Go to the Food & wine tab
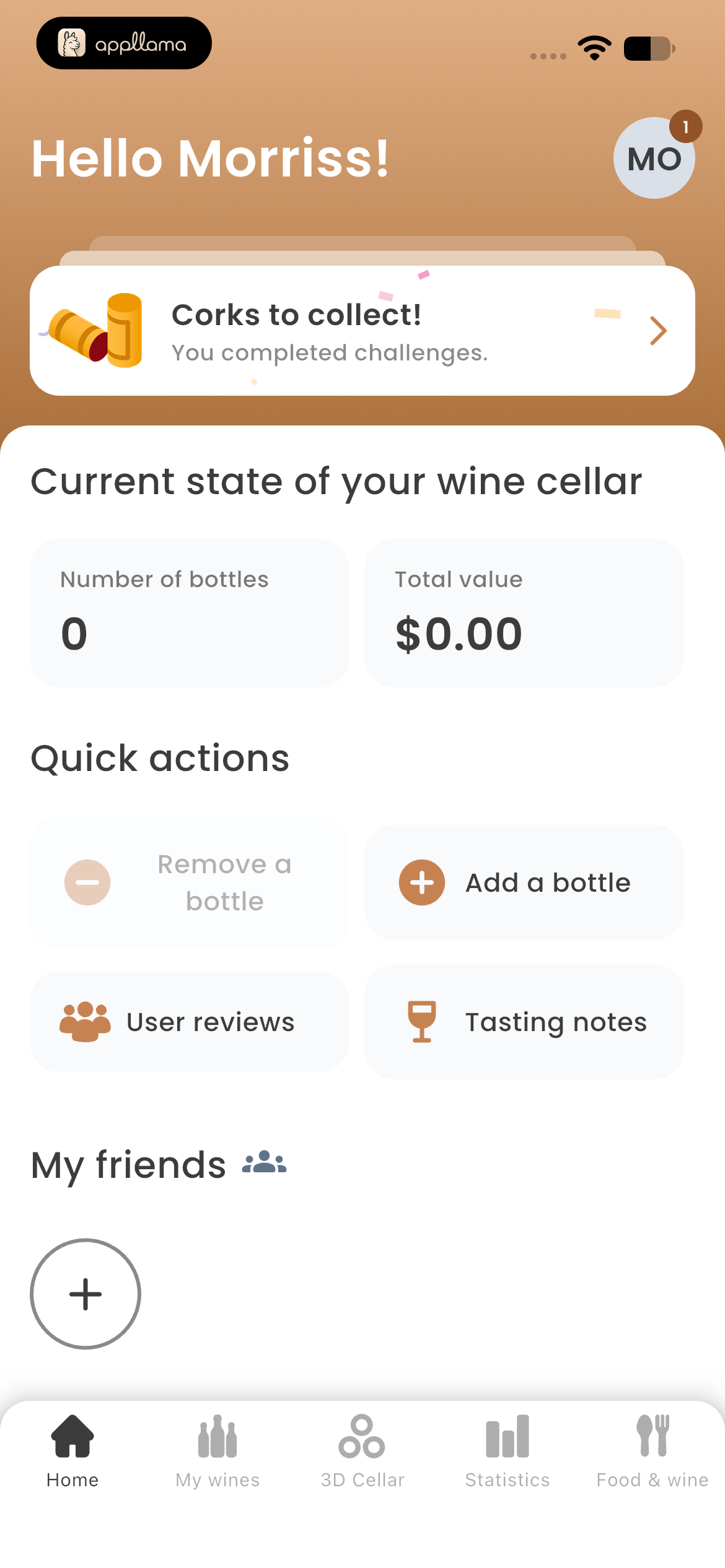Image resolution: width=725 pixels, height=1568 pixels. 652,1452
